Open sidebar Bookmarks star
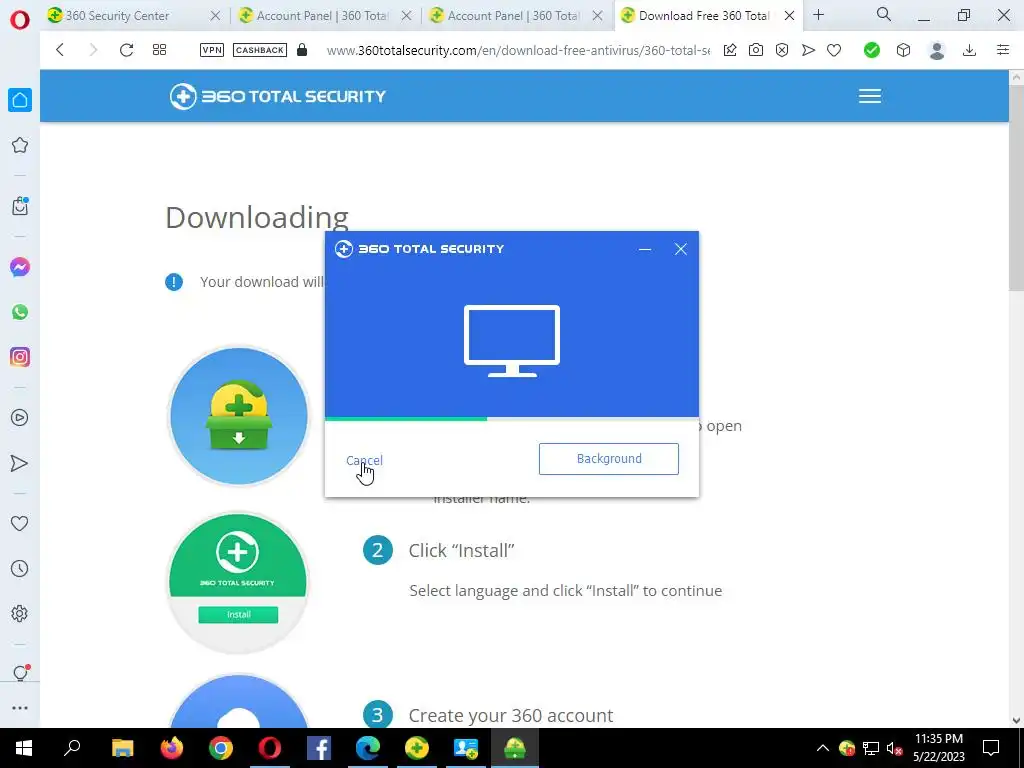1024x768 pixels. click(x=20, y=145)
